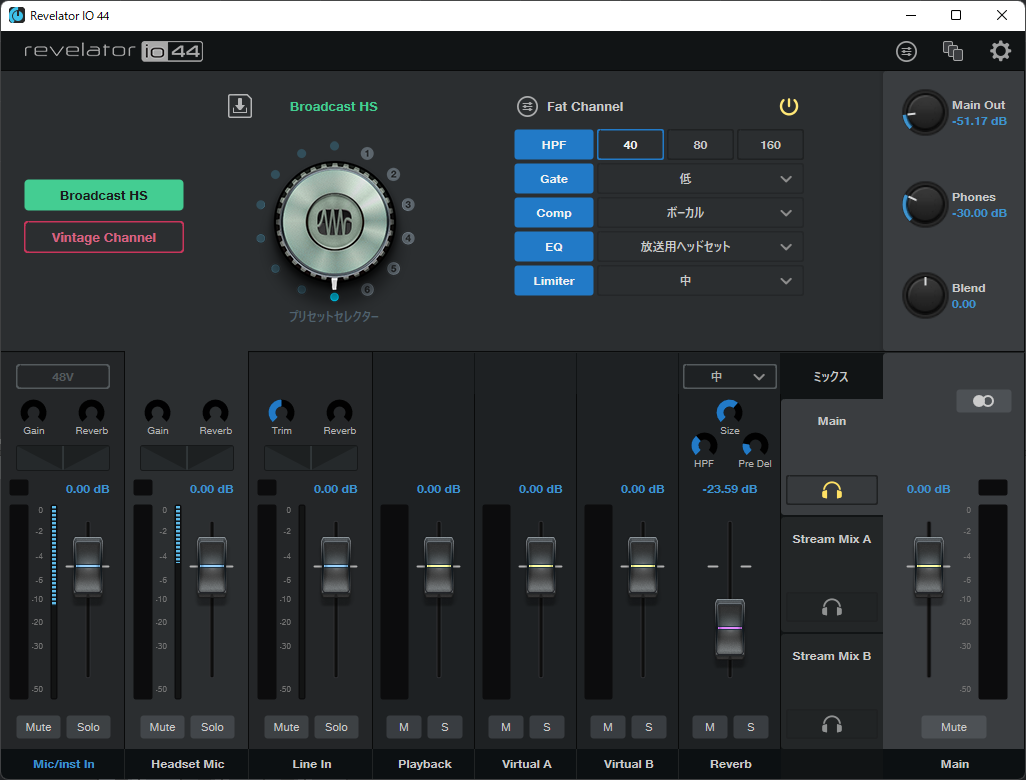Image resolution: width=1026 pixels, height=780 pixels.
Task: Select the Vintage Channel preset button
Action: pyautogui.click(x=104, y=237)
